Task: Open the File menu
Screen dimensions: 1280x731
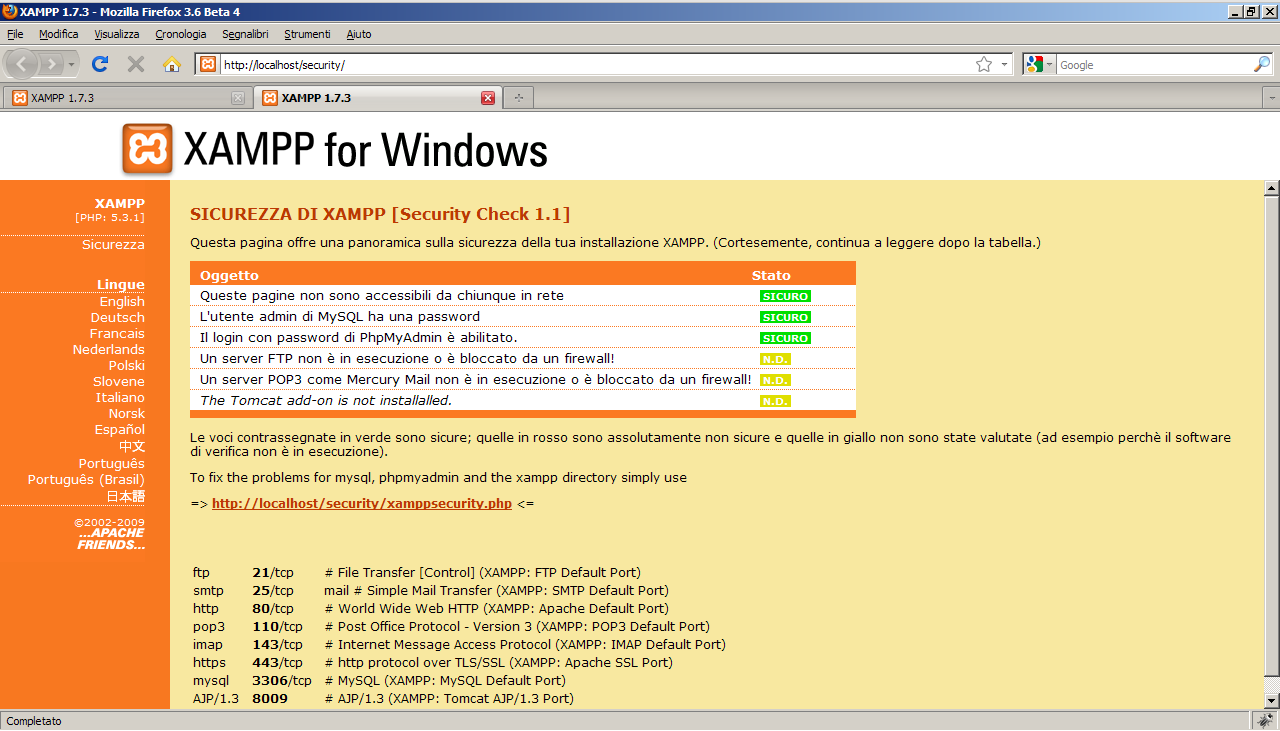Action: click(x=15, y=34)
